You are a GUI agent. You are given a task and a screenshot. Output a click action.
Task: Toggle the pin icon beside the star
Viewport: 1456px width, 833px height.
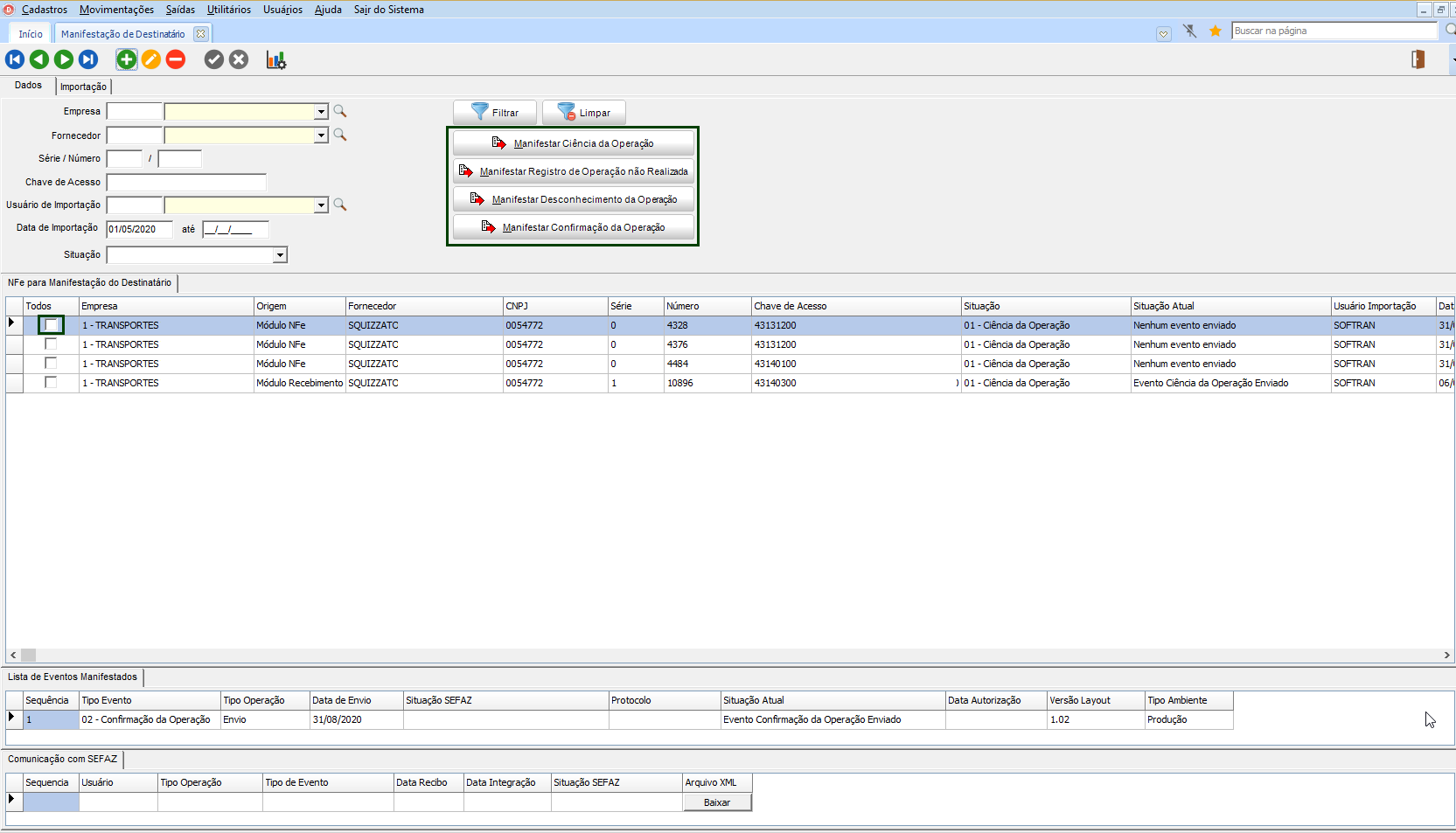[x=1190, y=31]
